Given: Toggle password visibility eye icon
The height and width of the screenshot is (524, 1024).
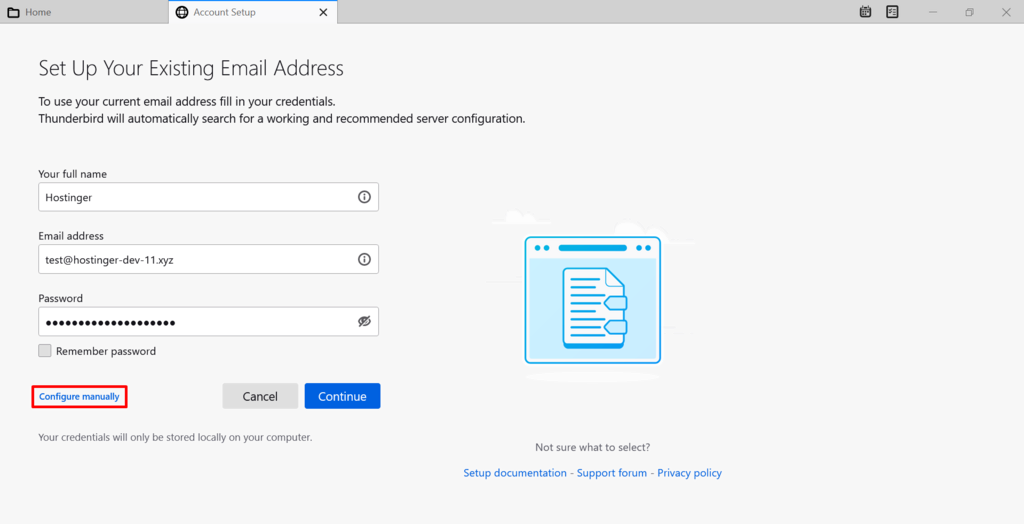Looking at the screenshot, I should tap(364, 321).
